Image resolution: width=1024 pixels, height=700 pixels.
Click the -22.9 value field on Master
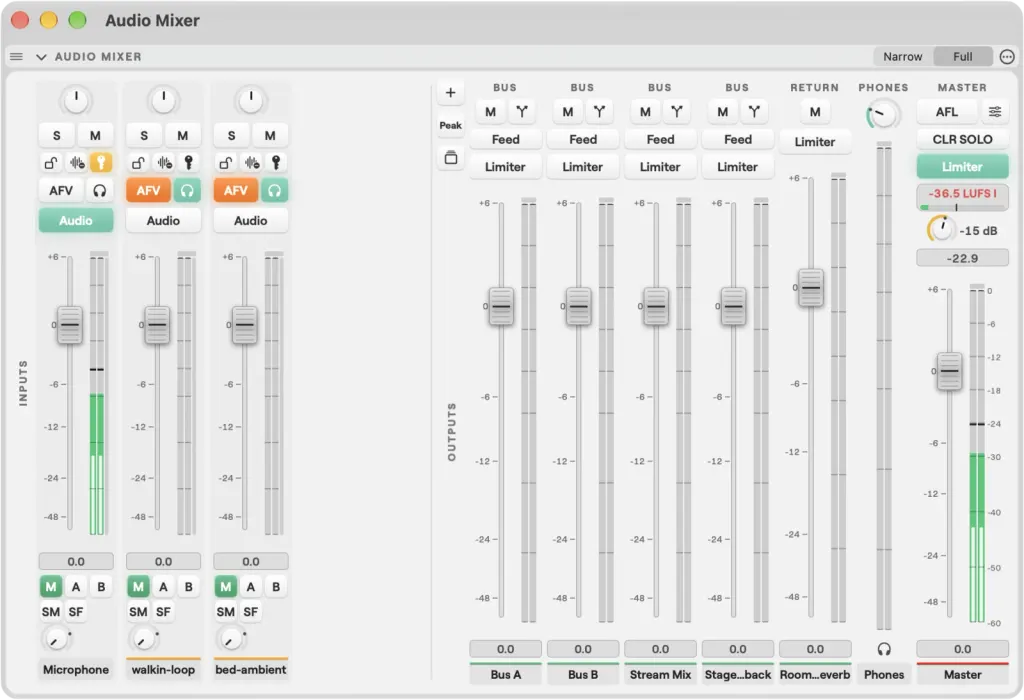[x=962, y=259]
